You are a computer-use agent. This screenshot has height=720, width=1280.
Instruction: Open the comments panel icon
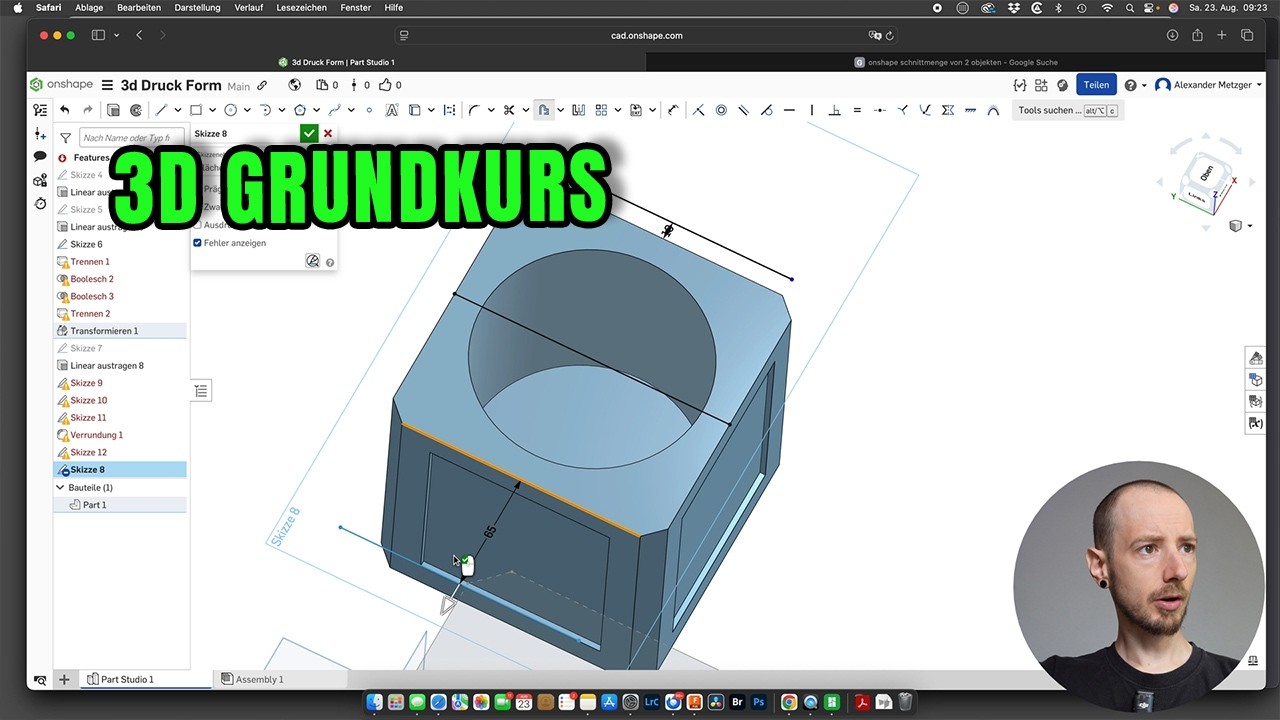pyautogui.click(x=40, y=156)
